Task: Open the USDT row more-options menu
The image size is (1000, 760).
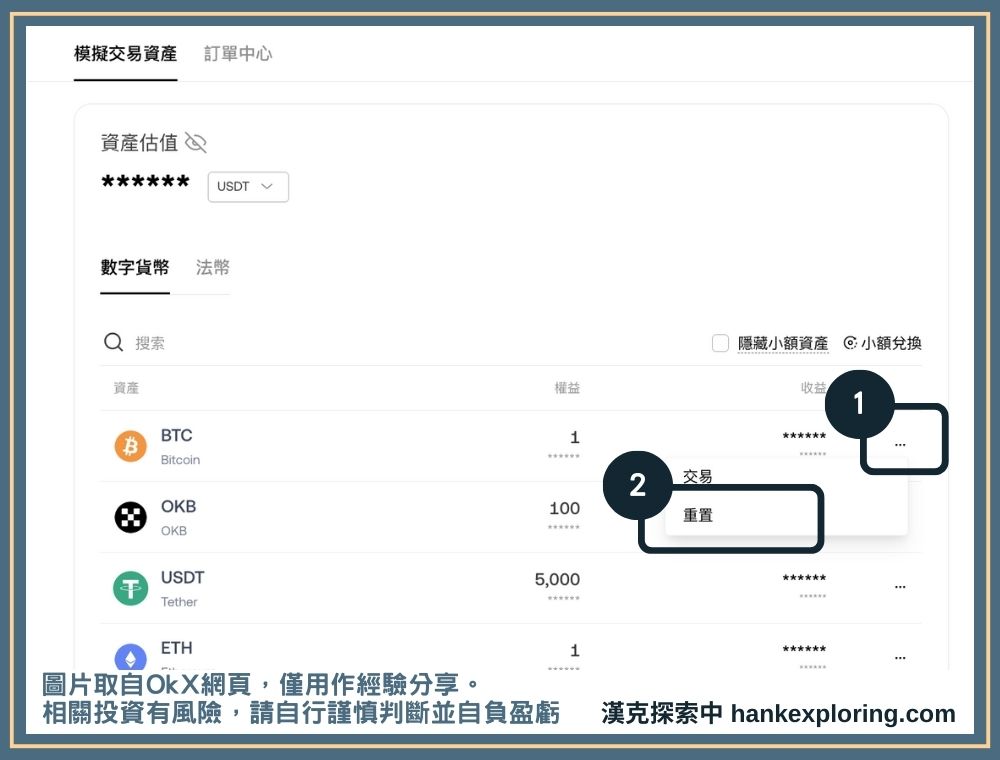Action: [900, 587]
